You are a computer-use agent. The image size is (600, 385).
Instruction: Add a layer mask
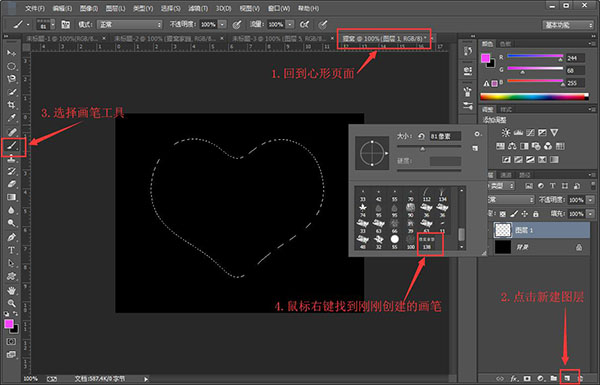(527, 378)
